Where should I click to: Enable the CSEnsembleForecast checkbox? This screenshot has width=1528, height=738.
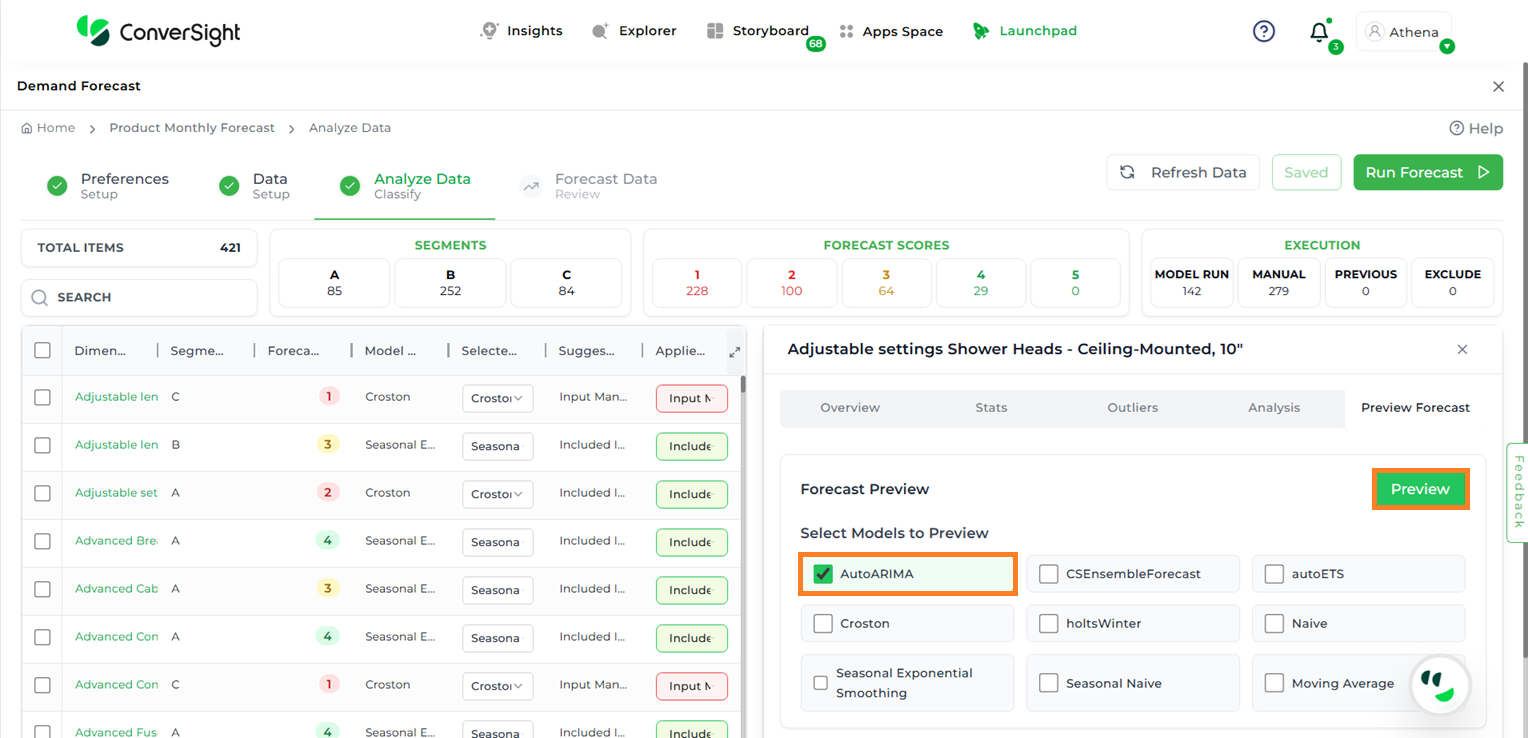tap(1048, 574)
